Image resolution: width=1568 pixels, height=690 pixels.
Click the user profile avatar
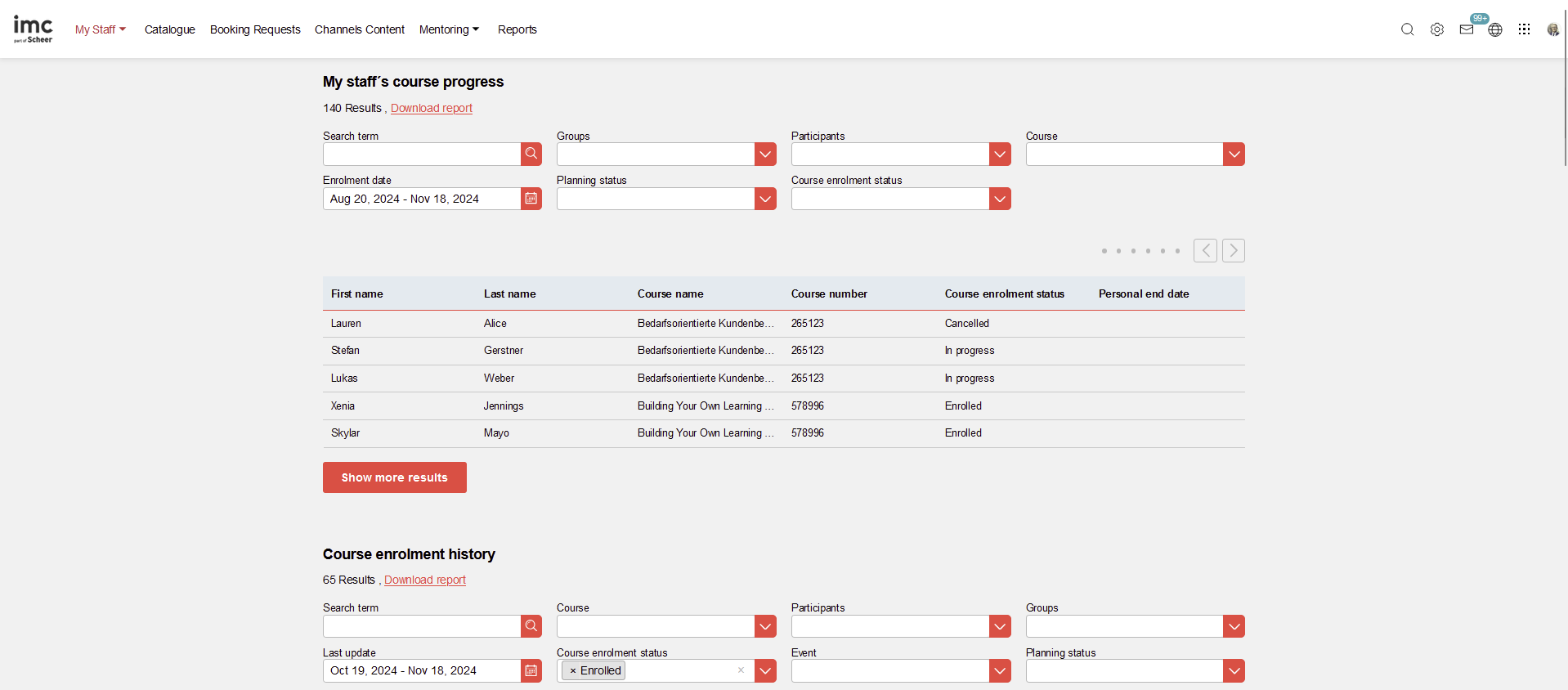(x=1552, y=29)
